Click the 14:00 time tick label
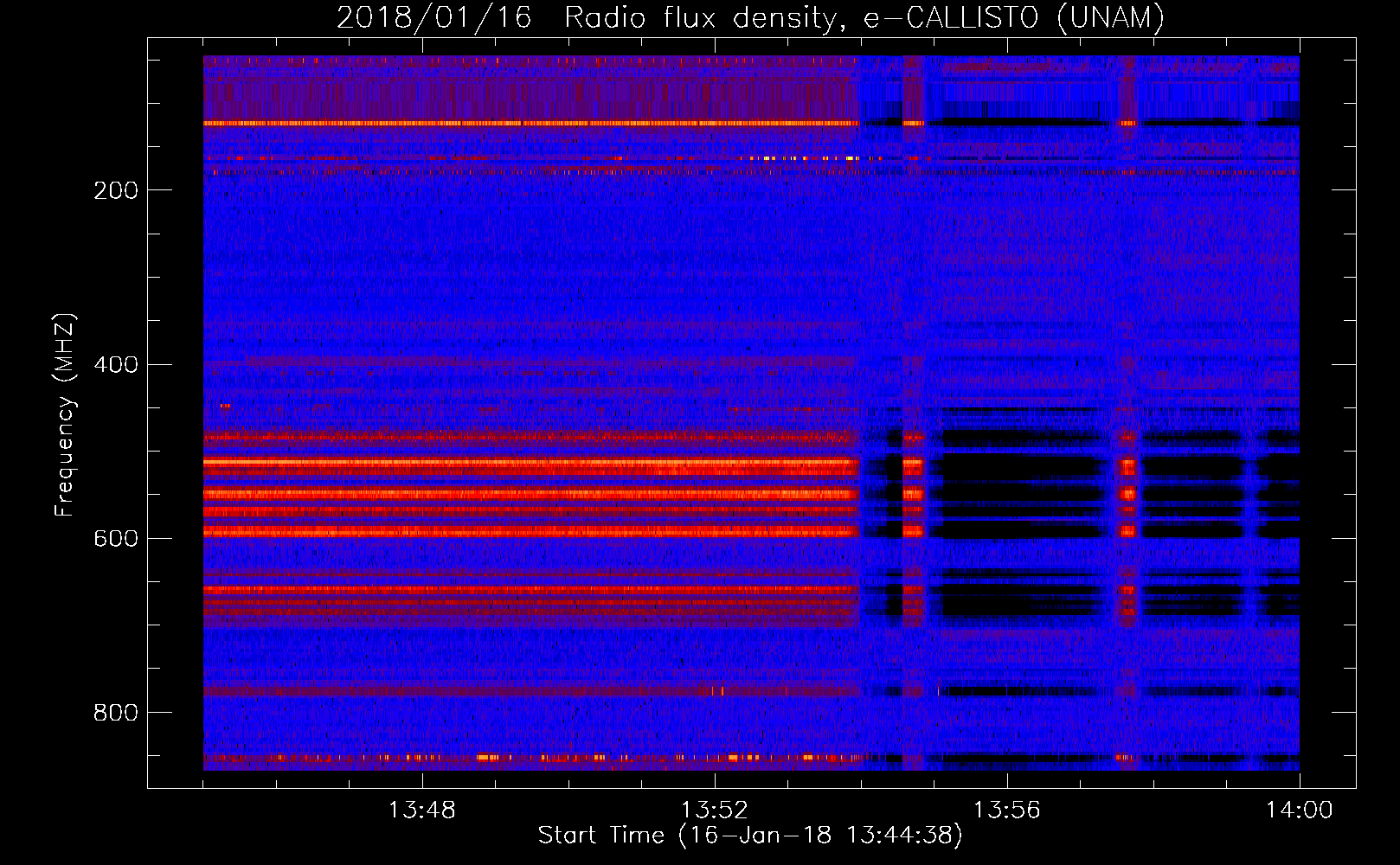 click(x=1299, y=811)
